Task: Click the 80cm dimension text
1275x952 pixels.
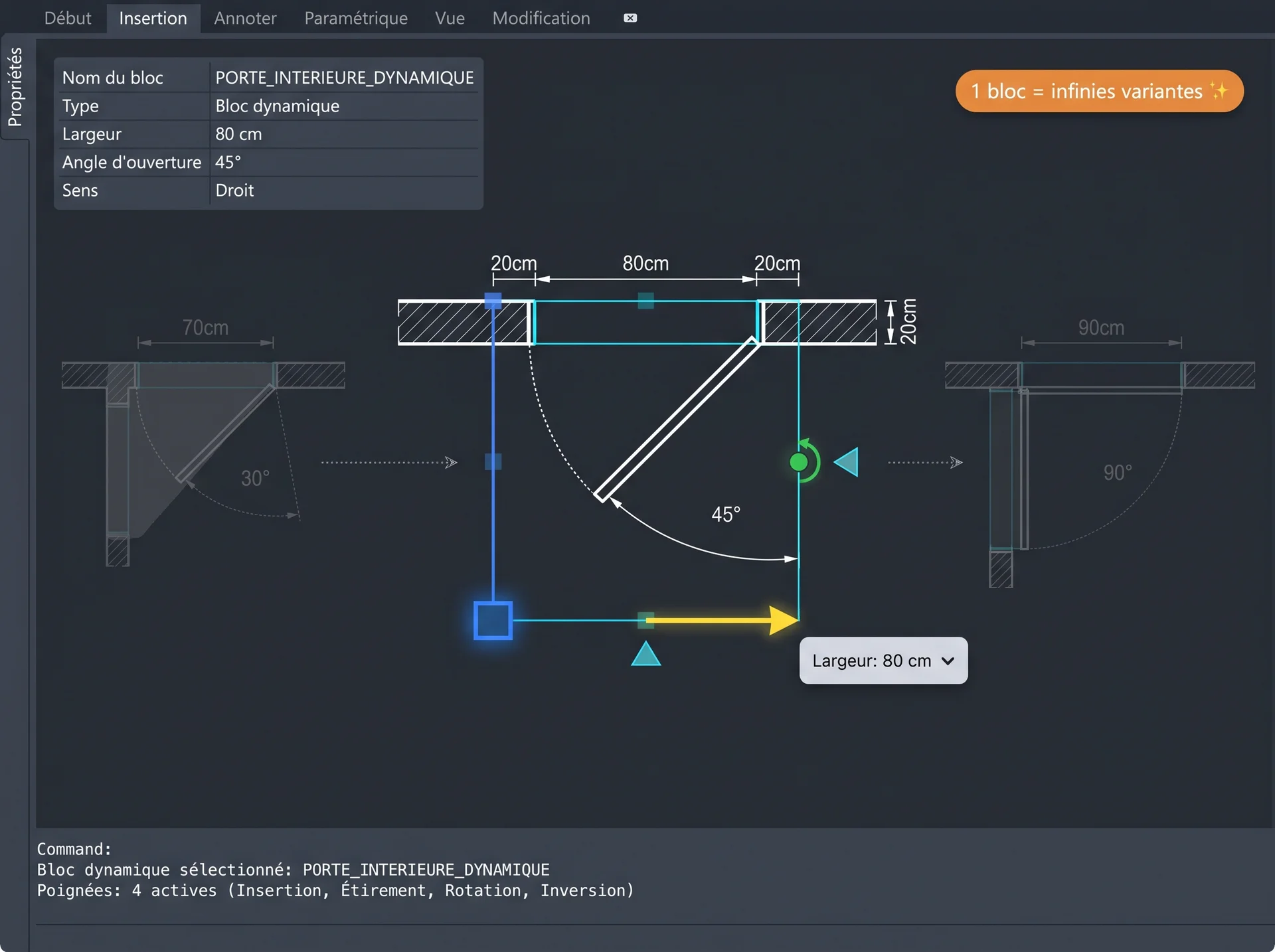Action: point(645,264)
